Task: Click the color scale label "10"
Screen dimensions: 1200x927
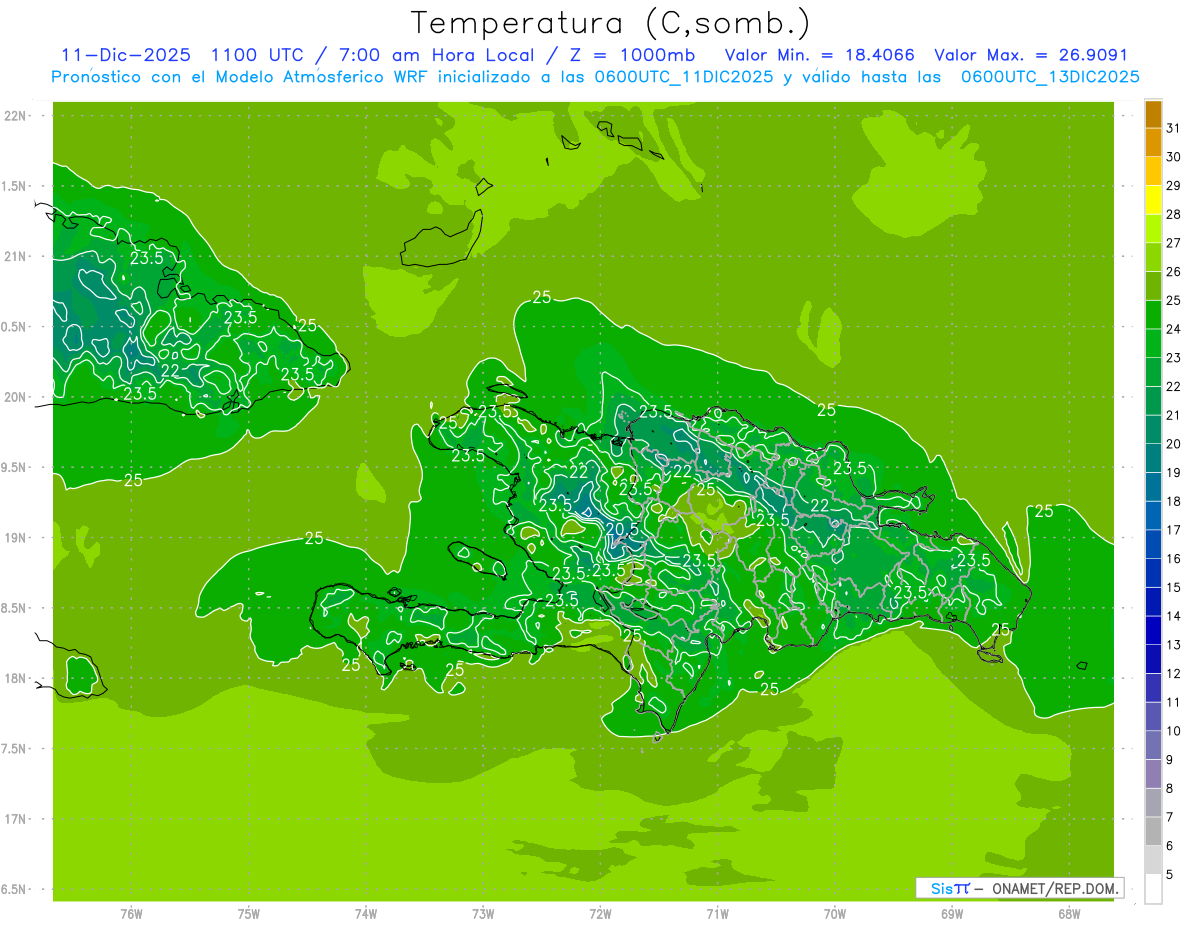Action: 1174,731
